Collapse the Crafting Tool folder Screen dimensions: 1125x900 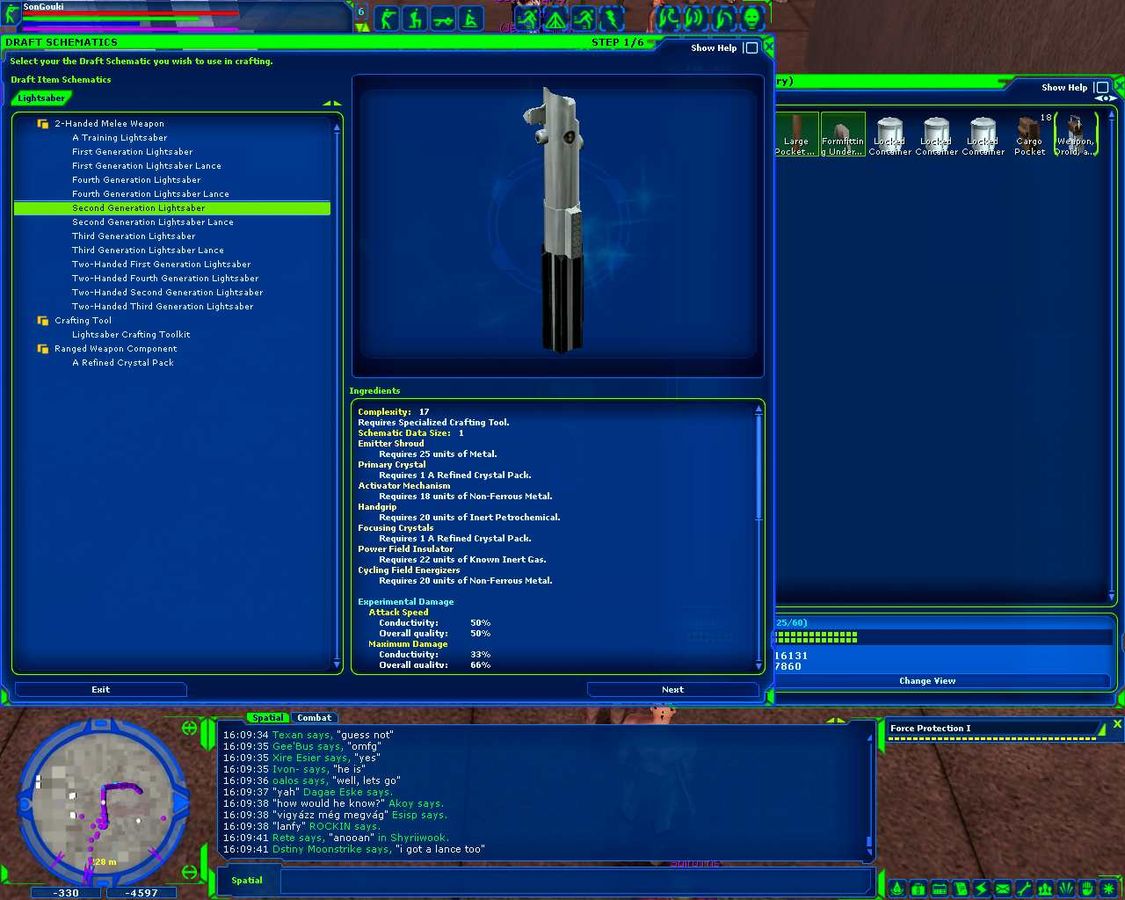pos(43,321)
